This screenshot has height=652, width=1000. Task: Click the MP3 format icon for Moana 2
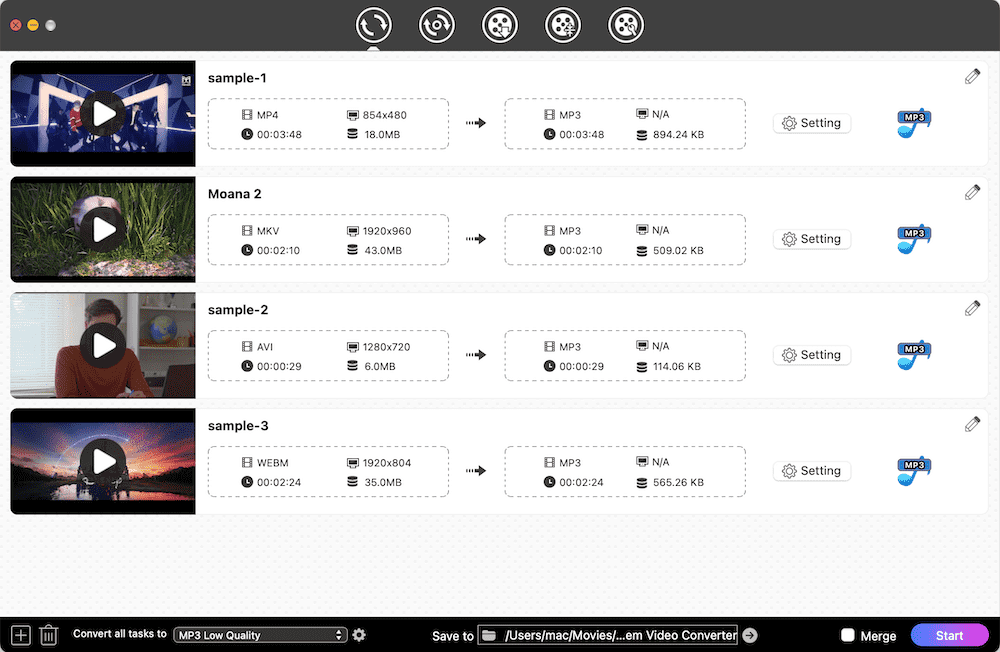pos(914,239)
